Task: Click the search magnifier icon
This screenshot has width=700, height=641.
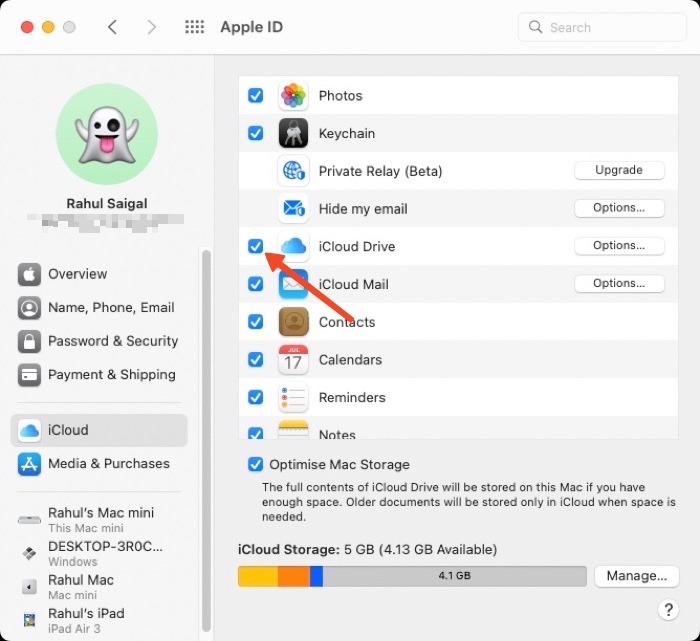Action: point(535,27)
